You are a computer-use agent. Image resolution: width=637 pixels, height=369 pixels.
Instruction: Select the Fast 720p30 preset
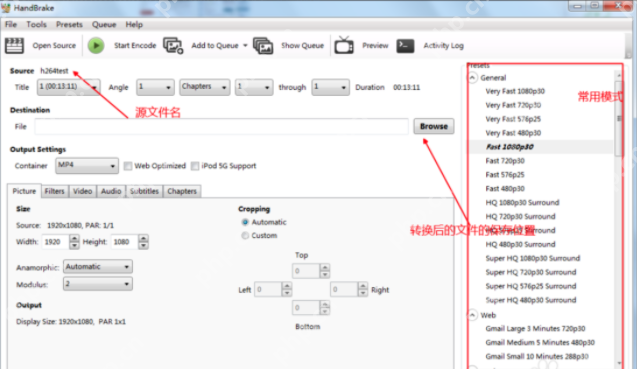click(x=505, y=161)
